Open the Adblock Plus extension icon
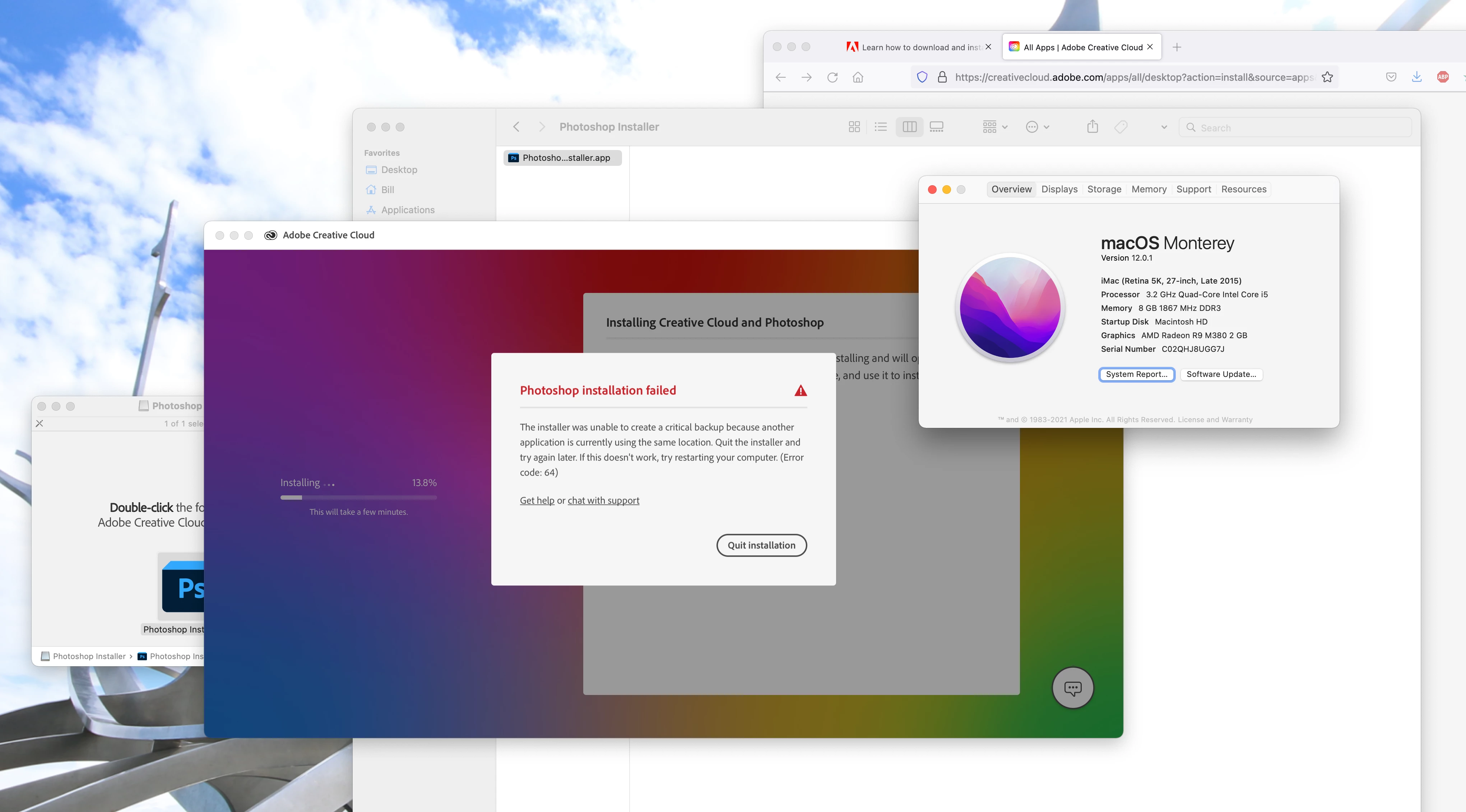Screen dimensions: 1466x812 (x=1443, y=77)
